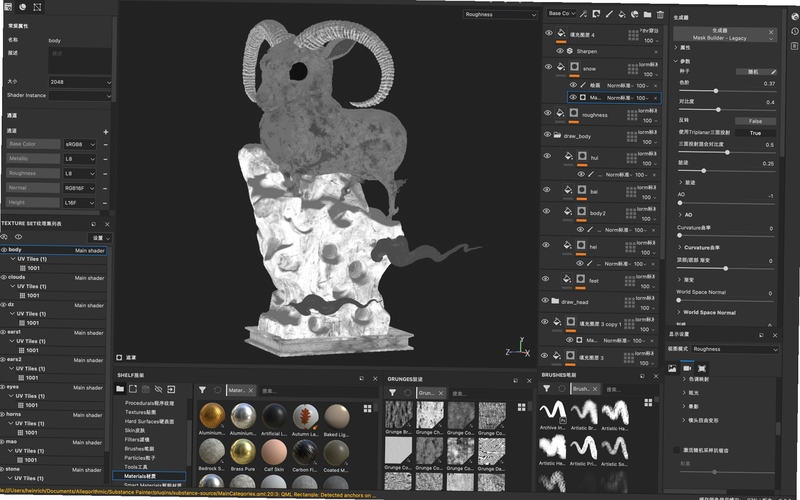Click the third icon in top-left properties toolbar

click(37, 7)
